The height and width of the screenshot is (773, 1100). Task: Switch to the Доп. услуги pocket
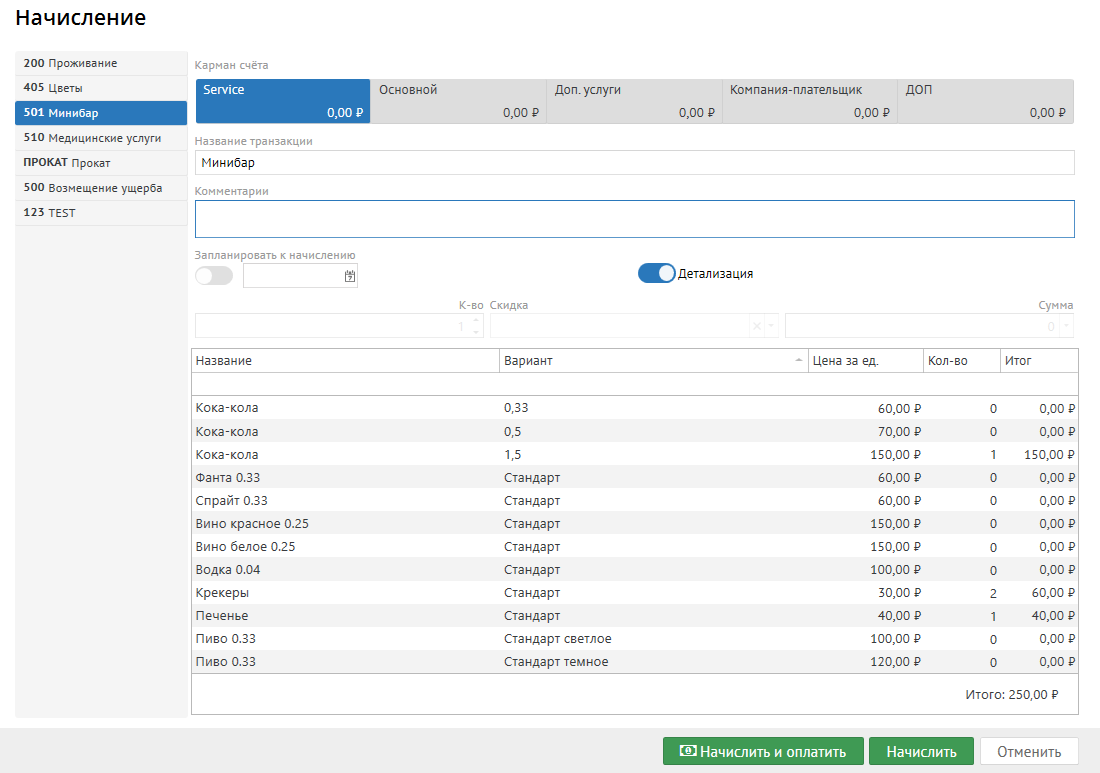[x=634, y=101]
